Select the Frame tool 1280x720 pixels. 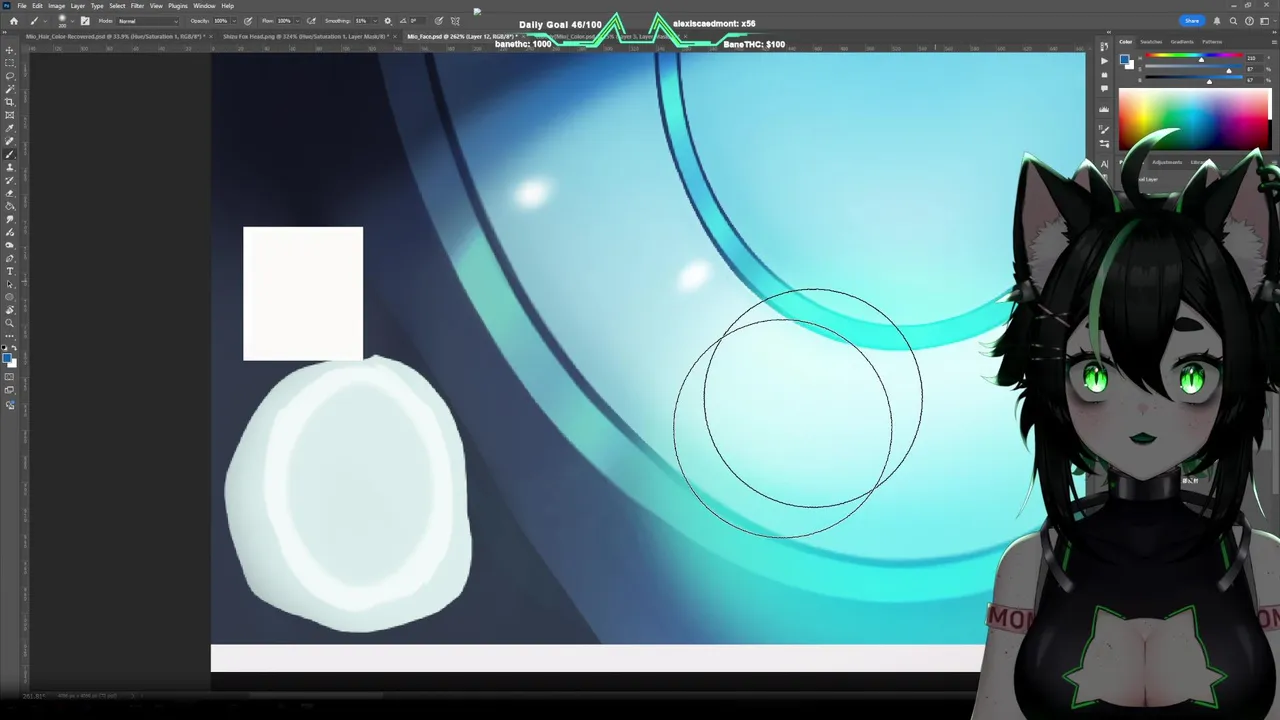click(x=10, y=115)
